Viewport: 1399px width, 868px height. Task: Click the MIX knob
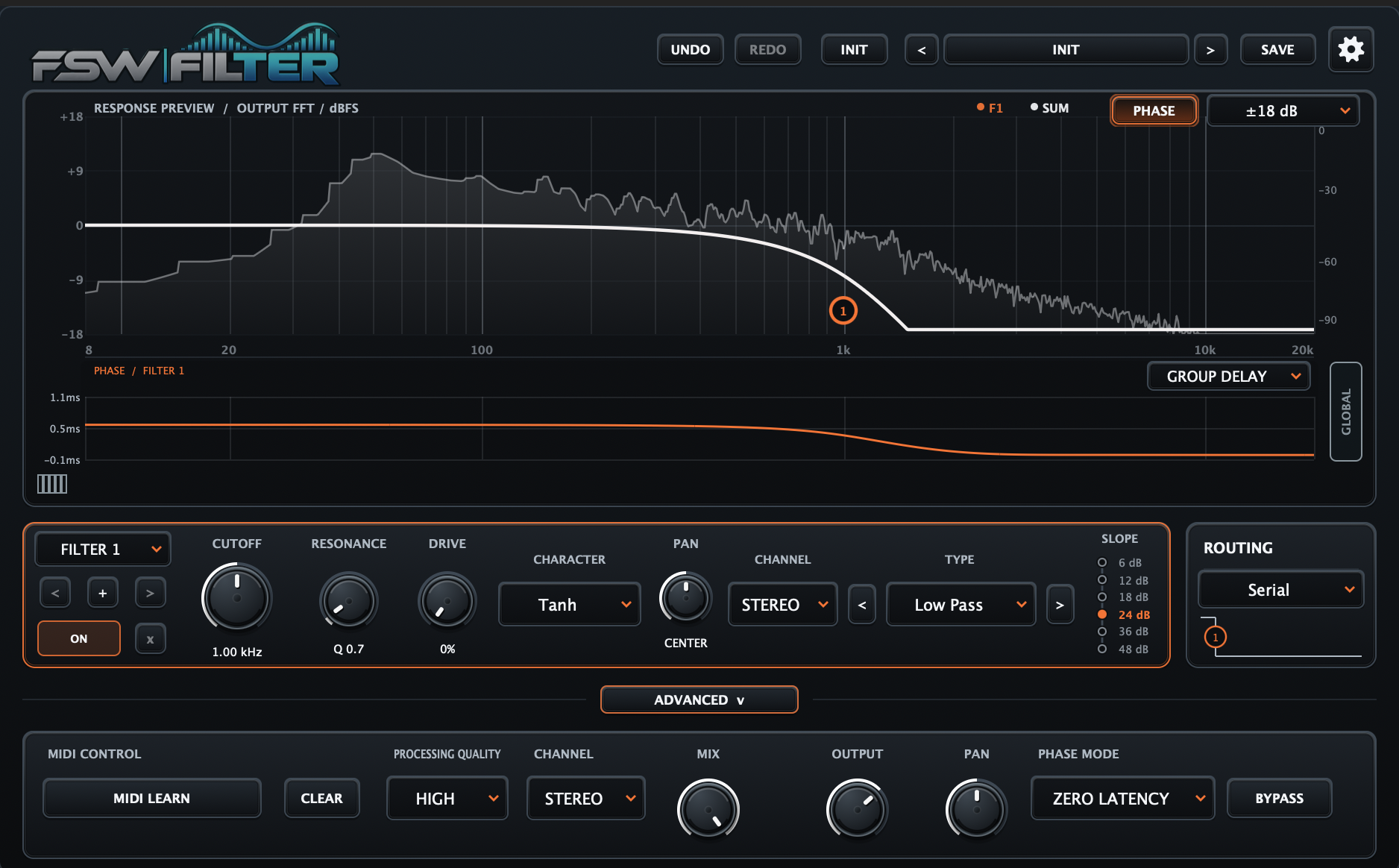708,810
